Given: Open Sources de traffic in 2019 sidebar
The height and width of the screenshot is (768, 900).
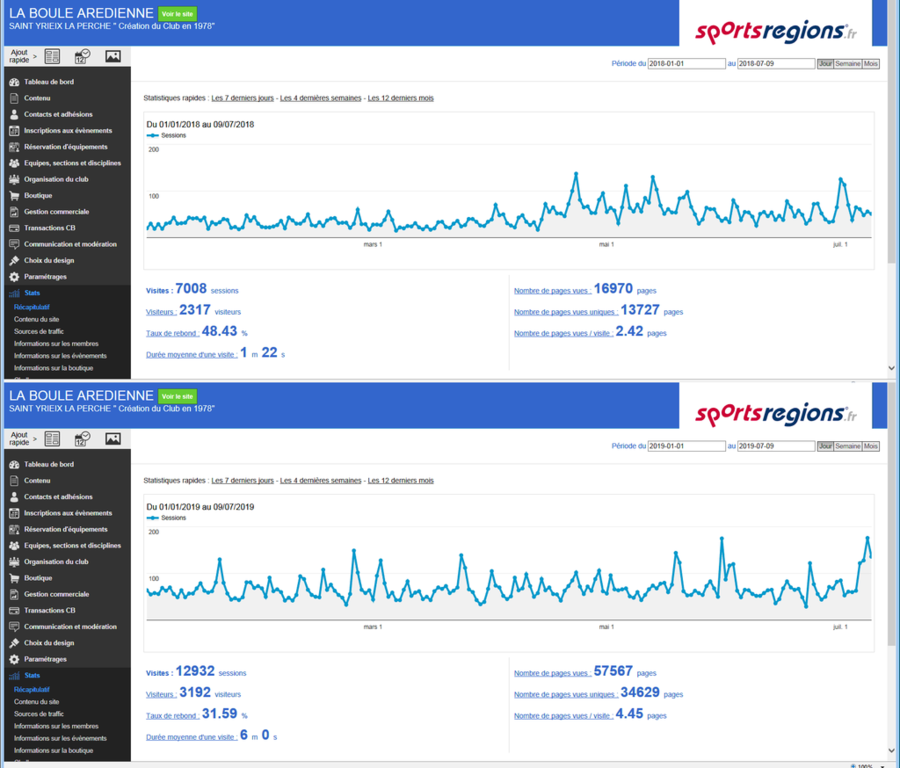Looking at the screenshot, I should point(39,714).
